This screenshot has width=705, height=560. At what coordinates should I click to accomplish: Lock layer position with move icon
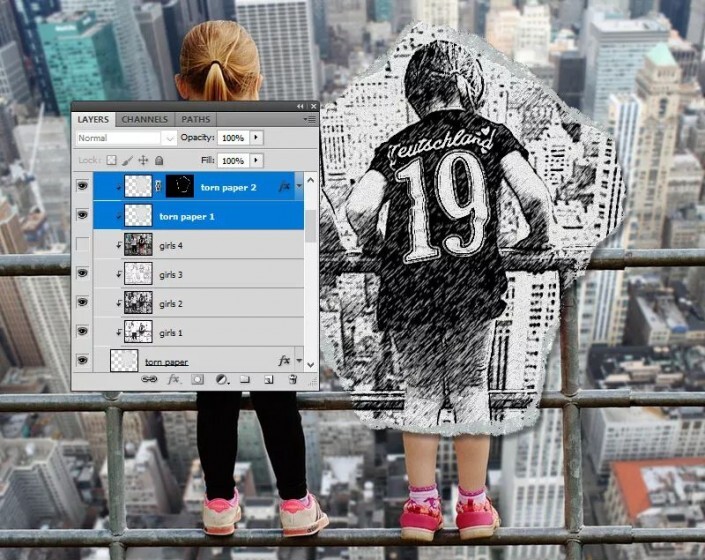coord(143,160)
